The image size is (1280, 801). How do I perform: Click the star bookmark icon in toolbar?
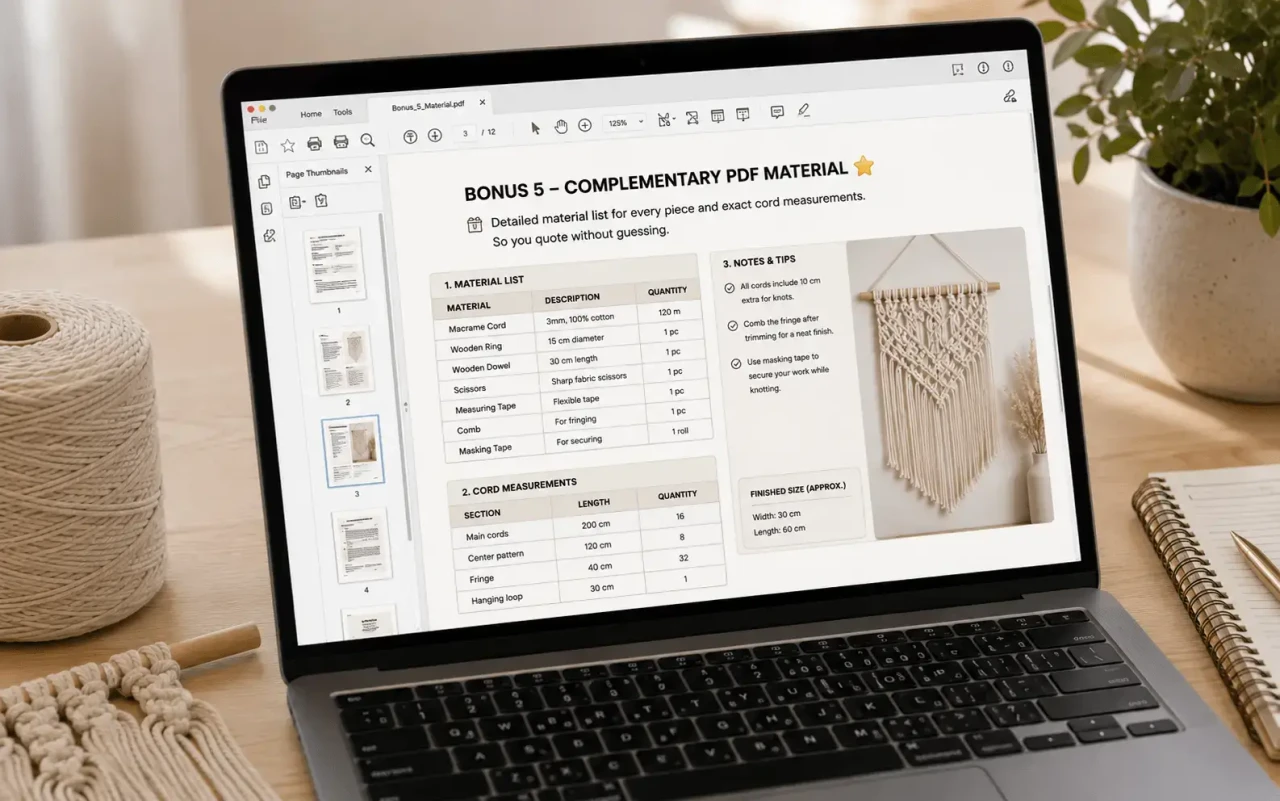tap(287, 145)
